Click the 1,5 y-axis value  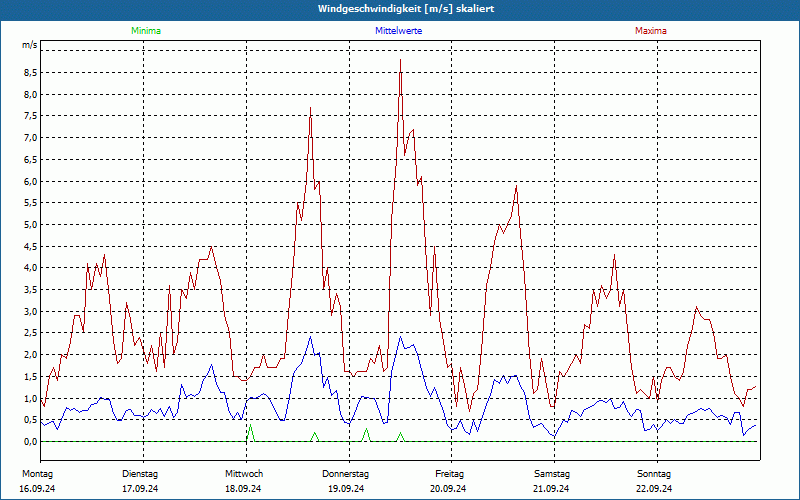tap(30, 376)
